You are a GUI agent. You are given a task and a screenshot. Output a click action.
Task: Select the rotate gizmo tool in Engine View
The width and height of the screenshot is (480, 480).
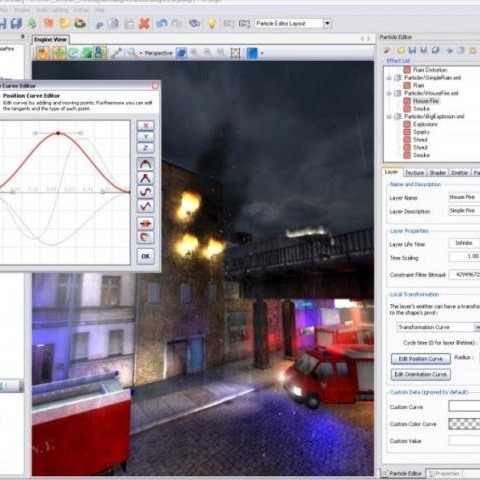coord(73,53)
